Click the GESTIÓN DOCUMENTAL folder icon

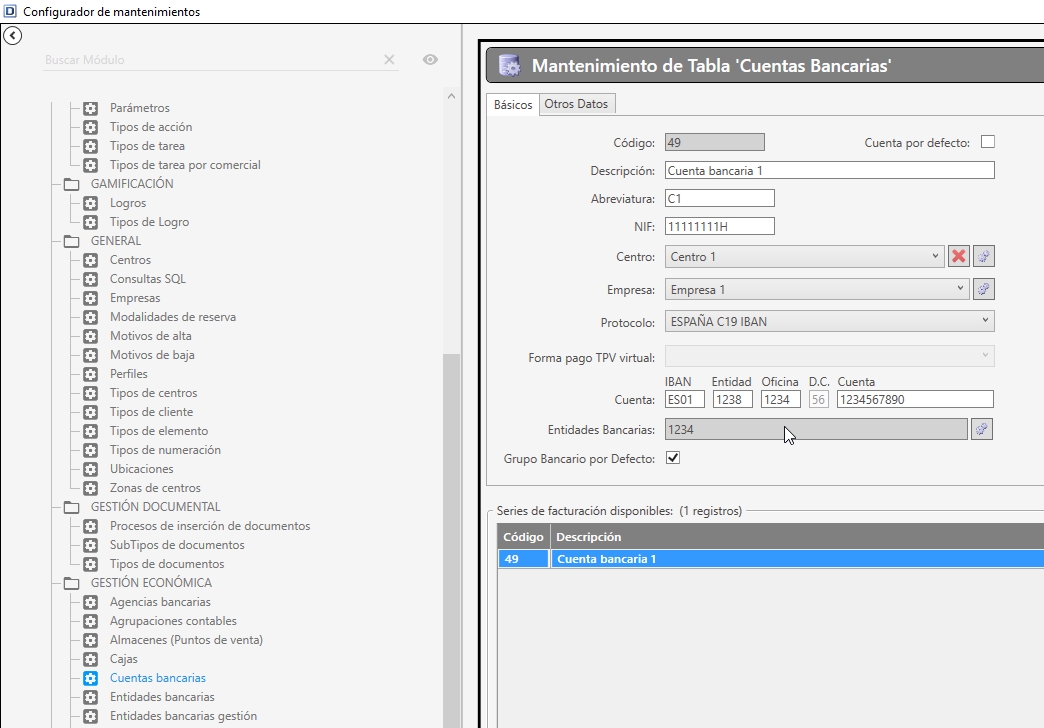[71, 507]
